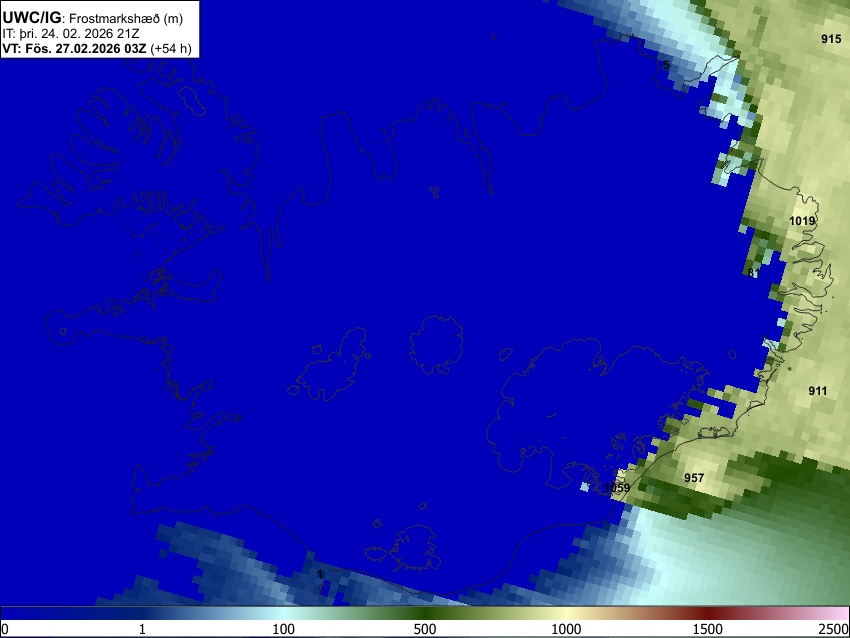The image size is (850, 638).
Task: Click the map value 915
Action: [831, 38]
